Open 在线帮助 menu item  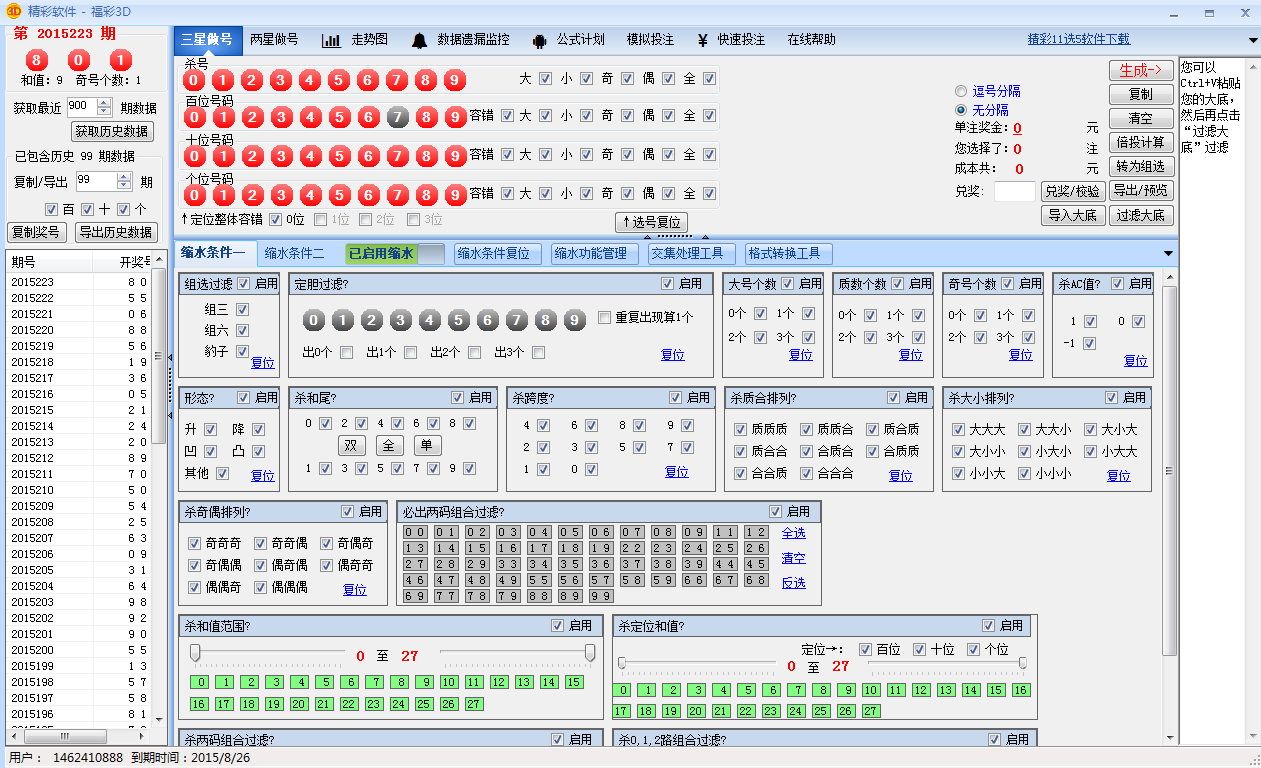coord(811,40)
